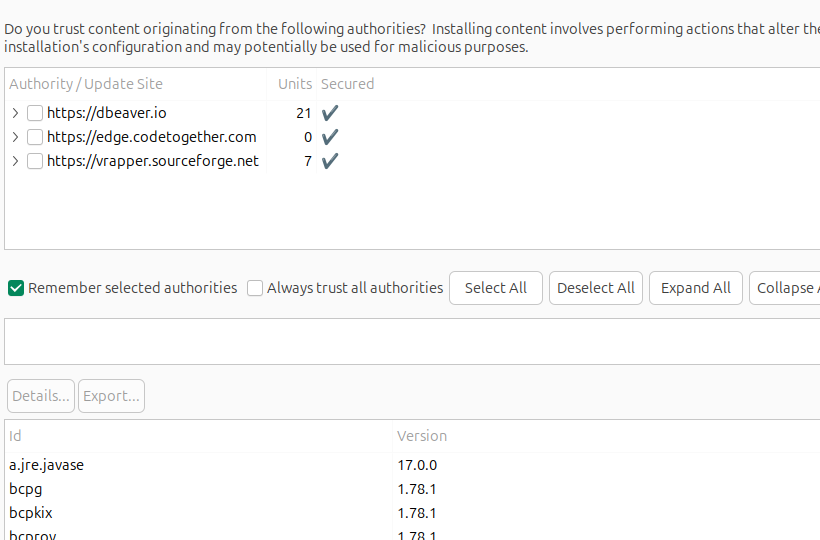Click the Select All button
Viewport: 820px width, 540px height.
tap(495, 288)
